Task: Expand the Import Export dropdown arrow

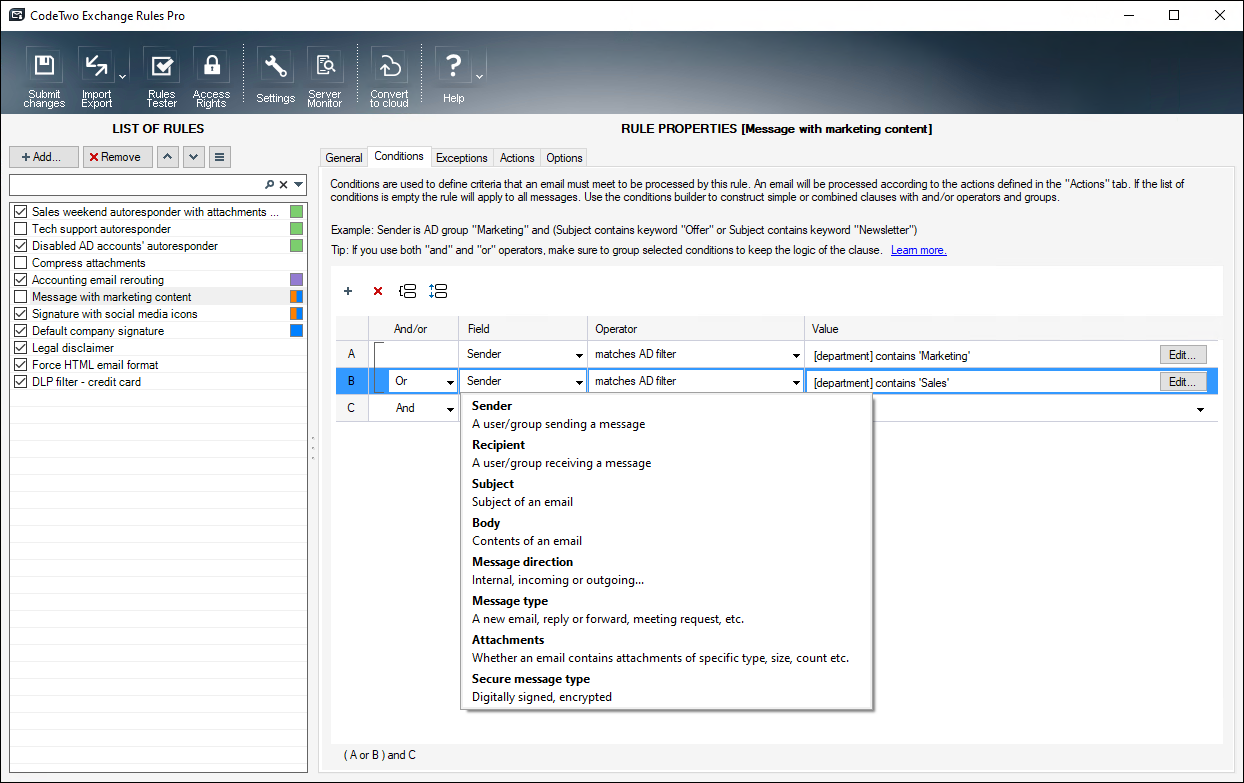Action: pos(122,77)
